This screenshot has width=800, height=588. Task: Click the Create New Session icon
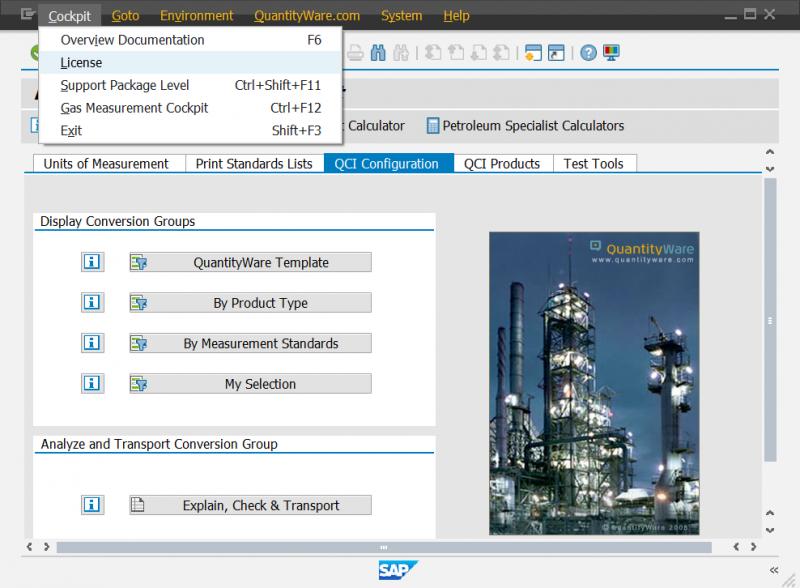(533, 53)
